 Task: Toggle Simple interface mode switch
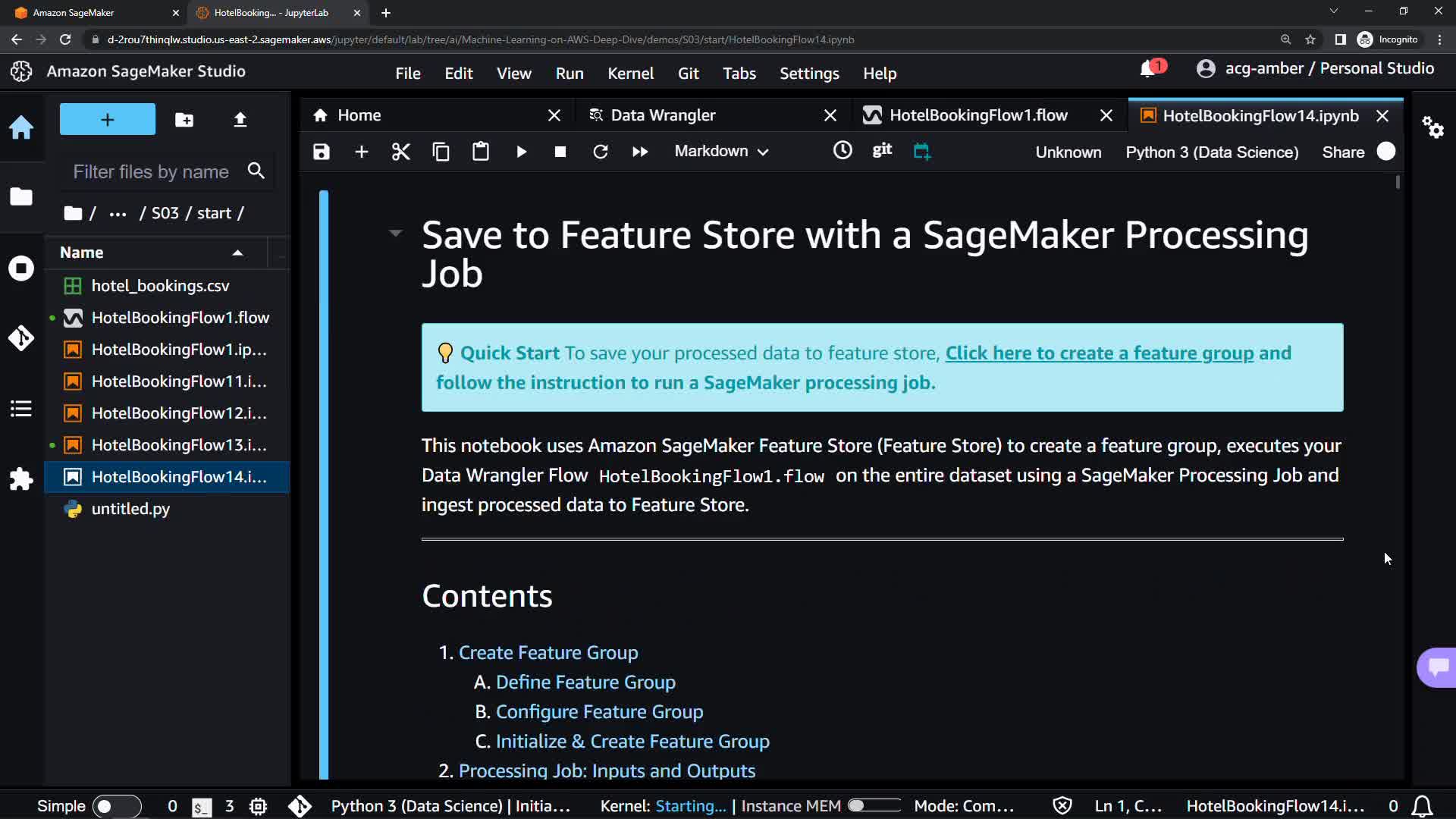click(x=116, y=806)
